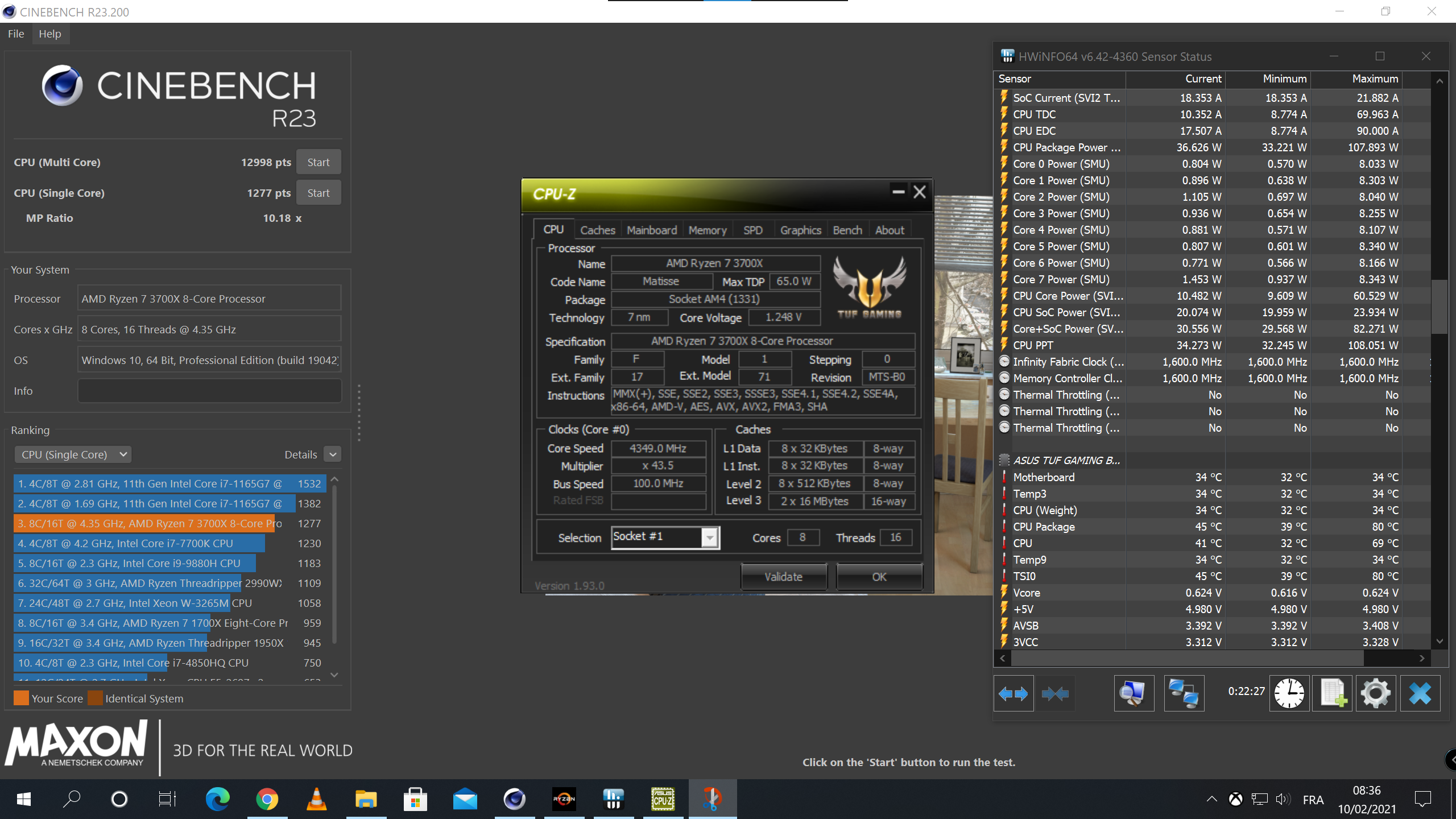The height and width of the screenshot is (819, 1456).
Task: Open Ryzen Master from taskbar
Action: (x=564, y=799)
